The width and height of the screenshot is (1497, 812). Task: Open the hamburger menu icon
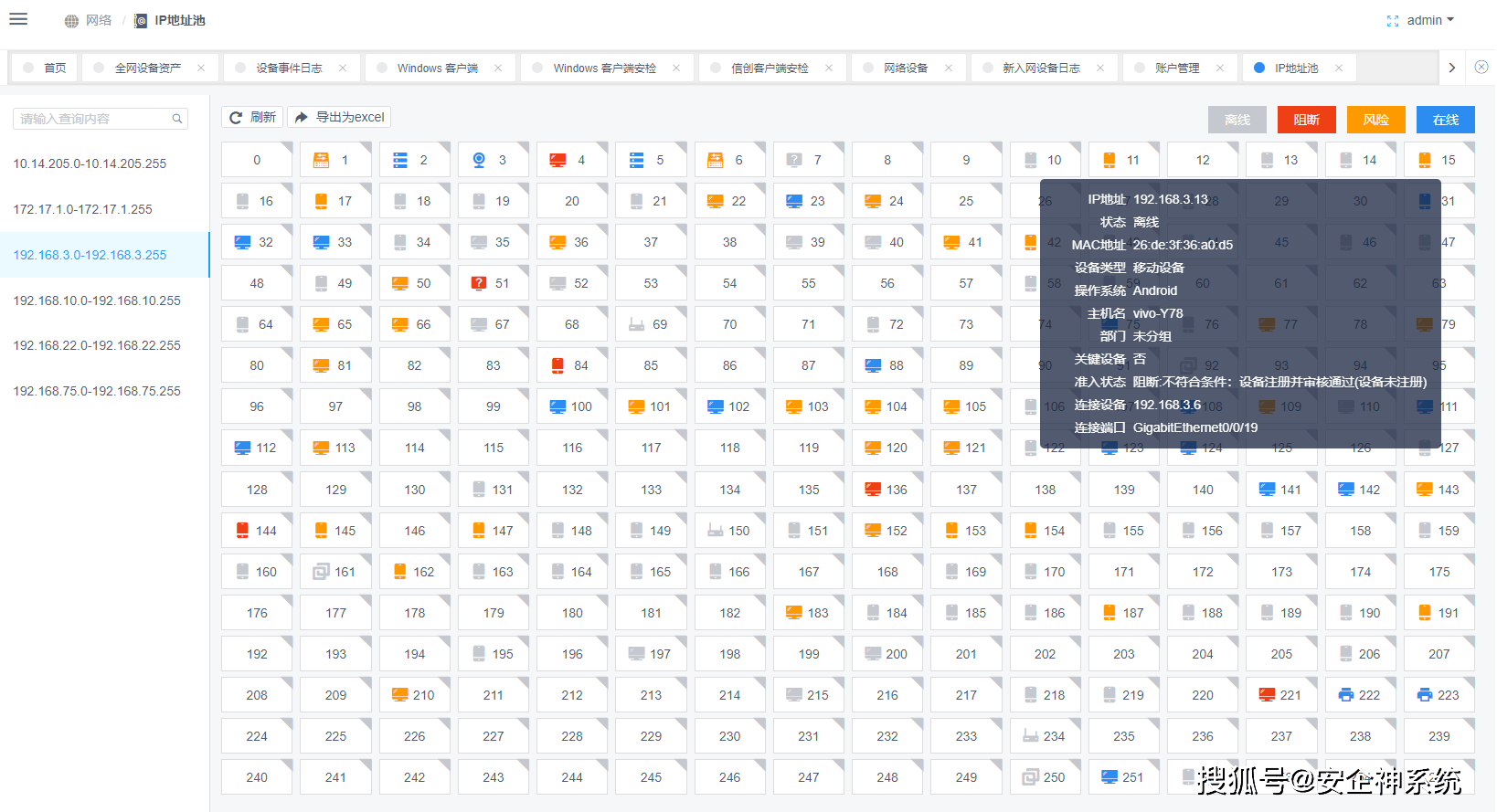pyautogui.click(x=18, y=19)
